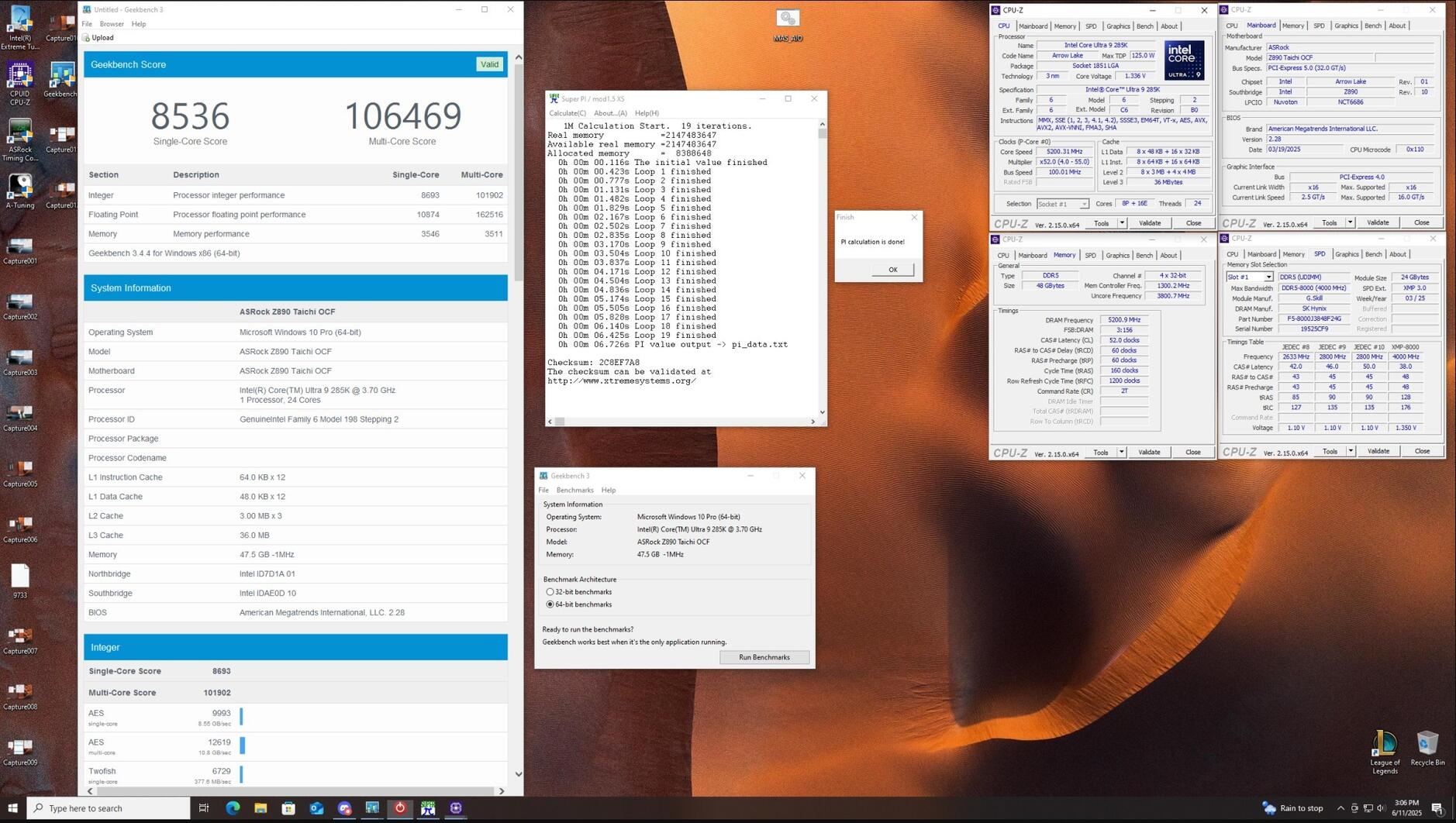
Task: Select the Capture005 desktop file
Action: (19, 474)
